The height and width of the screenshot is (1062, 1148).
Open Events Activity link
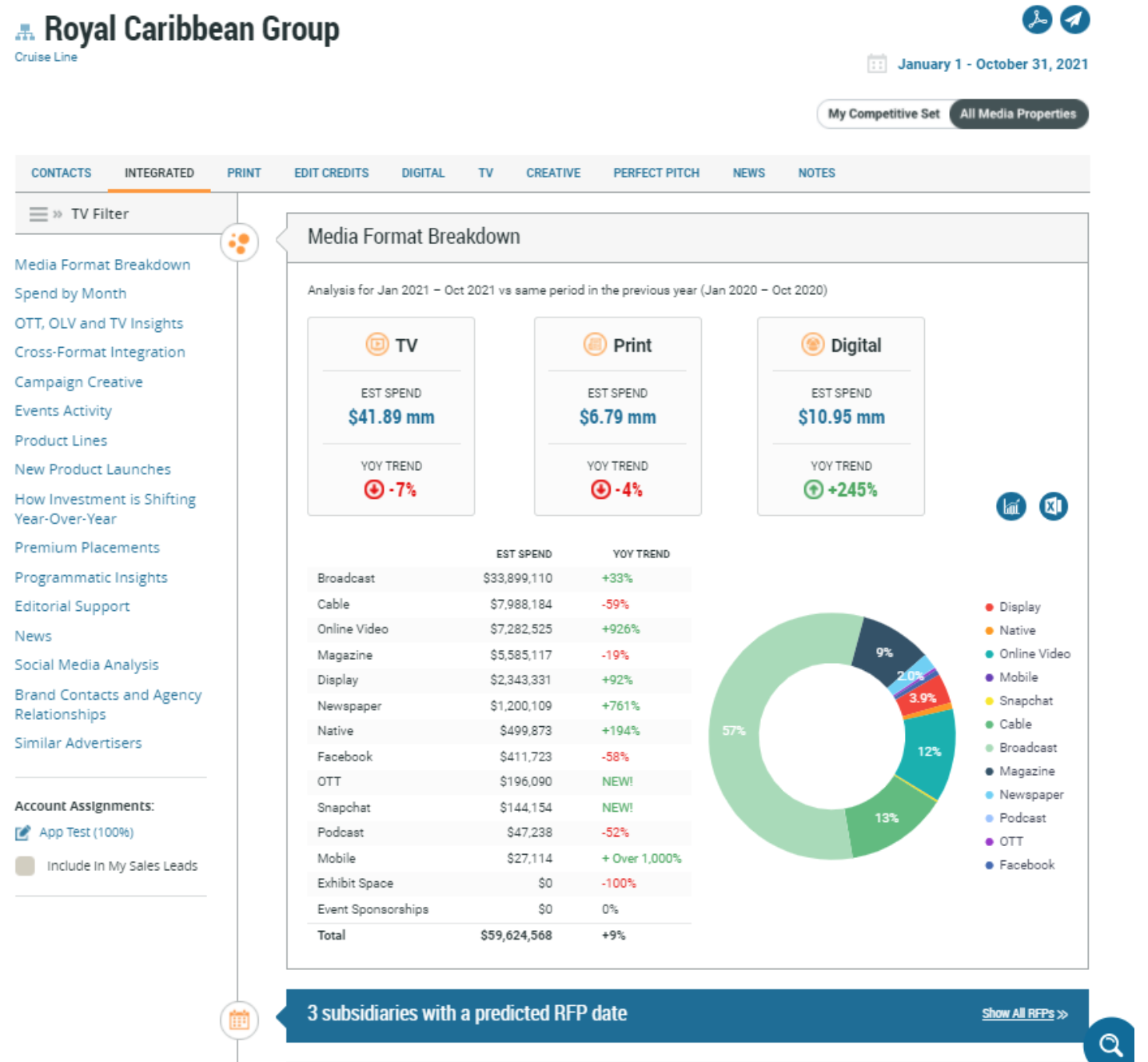[63, 411]
